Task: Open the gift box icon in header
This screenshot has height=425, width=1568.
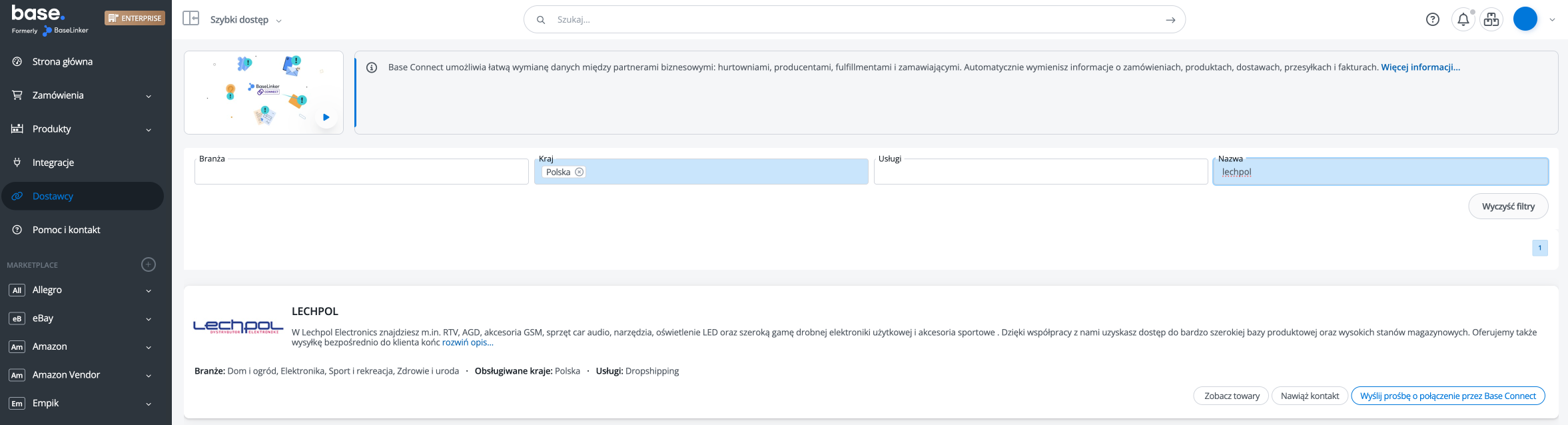Action: (1491, 19)
